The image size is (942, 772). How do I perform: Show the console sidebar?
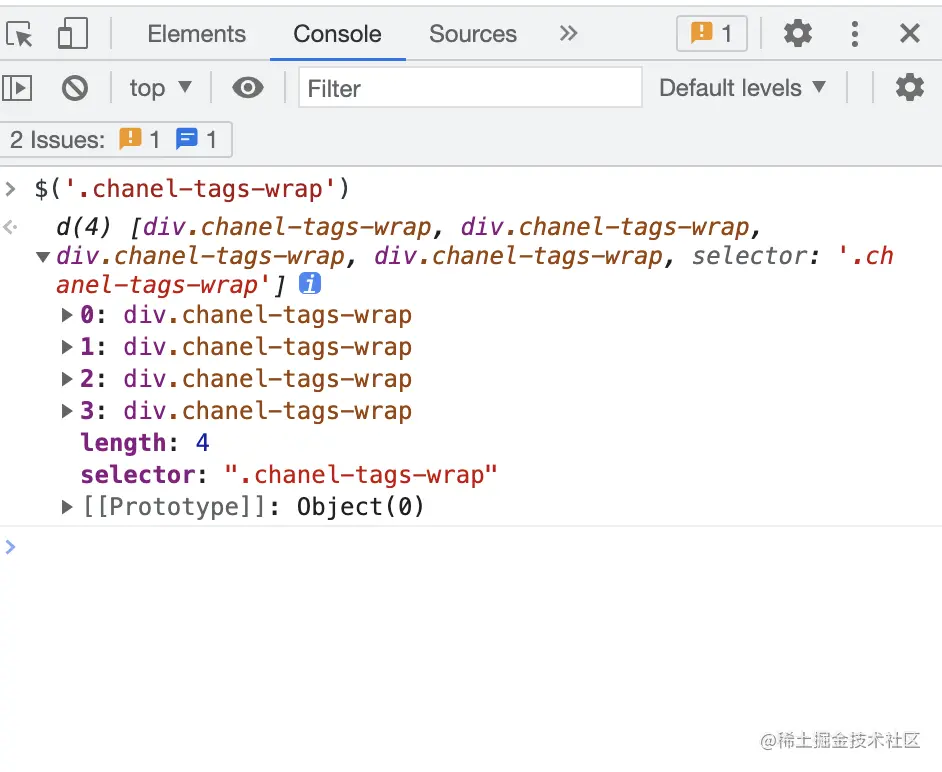coord(17,88)
